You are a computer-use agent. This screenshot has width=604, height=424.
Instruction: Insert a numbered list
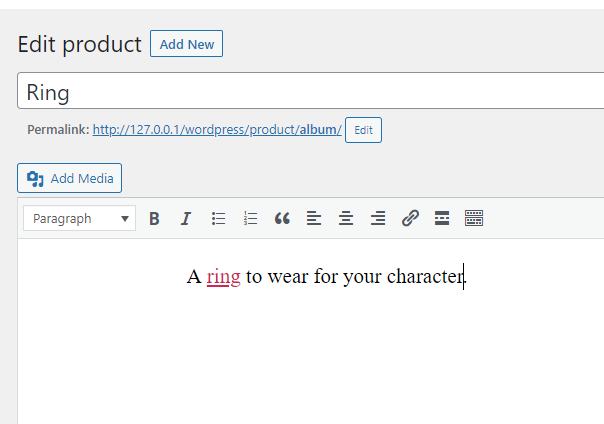pos(250,218)
